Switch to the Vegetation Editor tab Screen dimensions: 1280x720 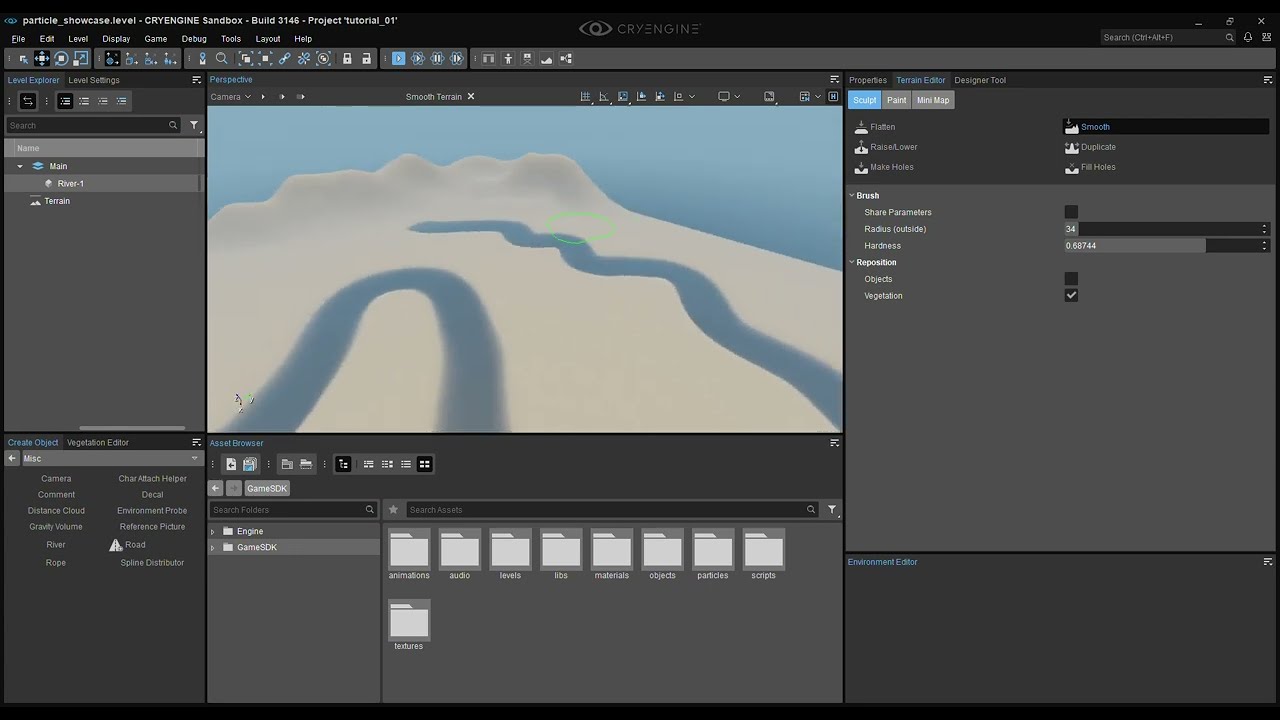click(98, 442)
